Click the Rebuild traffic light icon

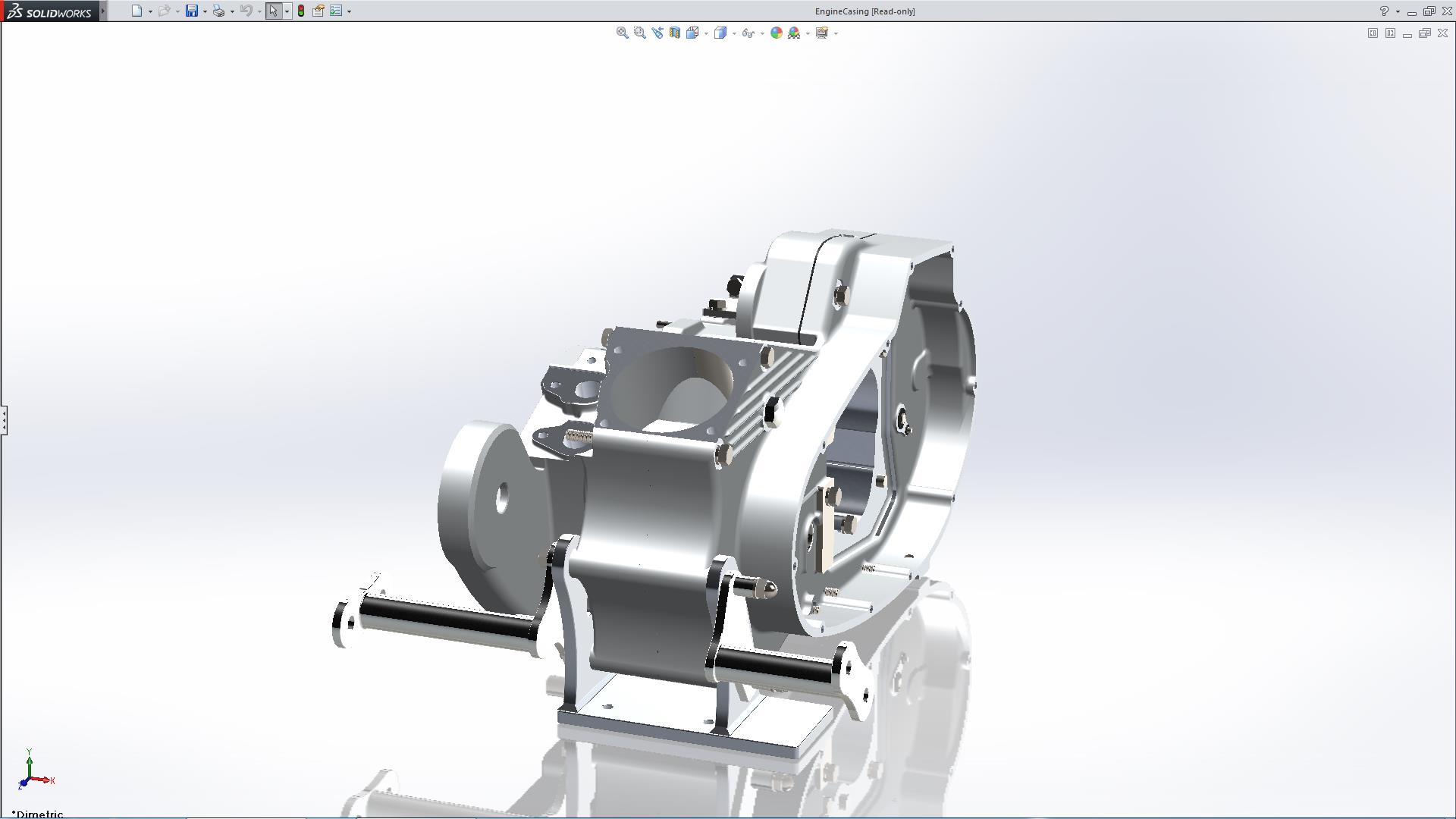pyautogui.click(x=301, y=11)
